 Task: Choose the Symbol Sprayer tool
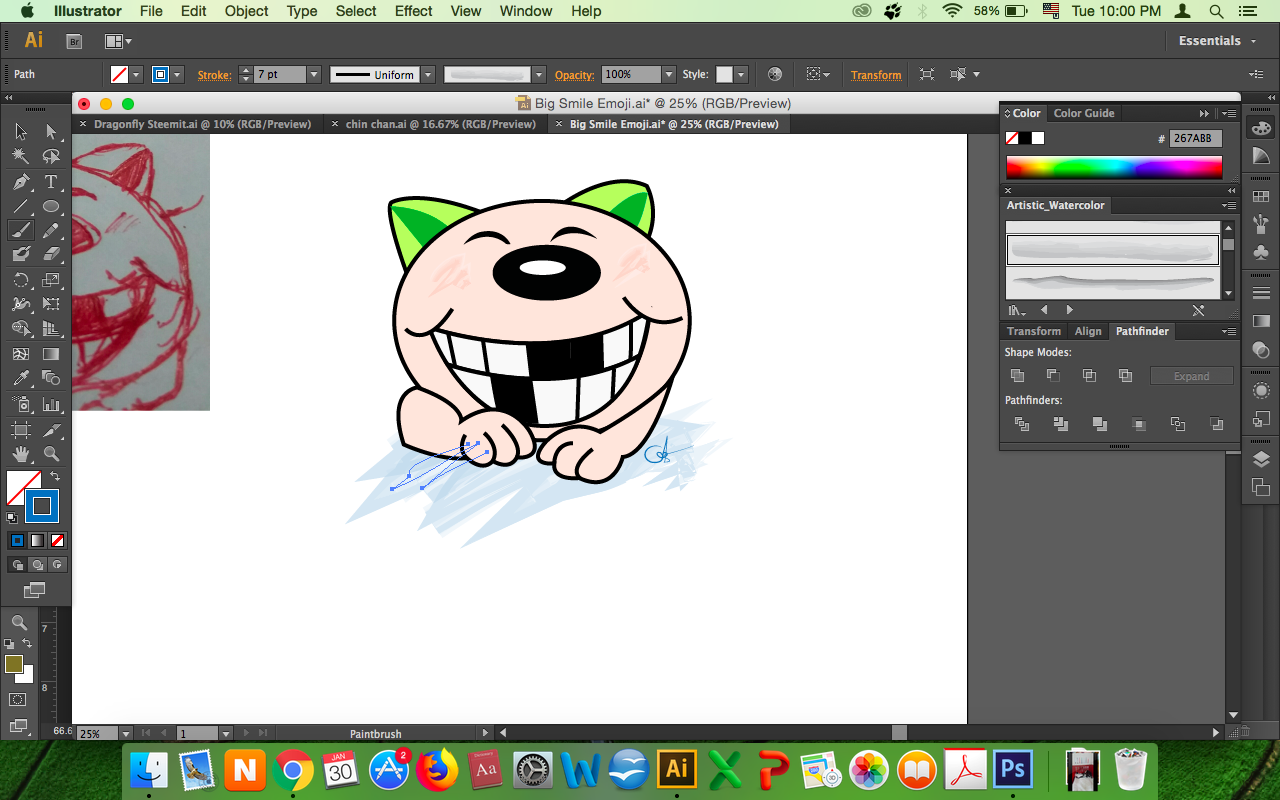pos(21,404)
